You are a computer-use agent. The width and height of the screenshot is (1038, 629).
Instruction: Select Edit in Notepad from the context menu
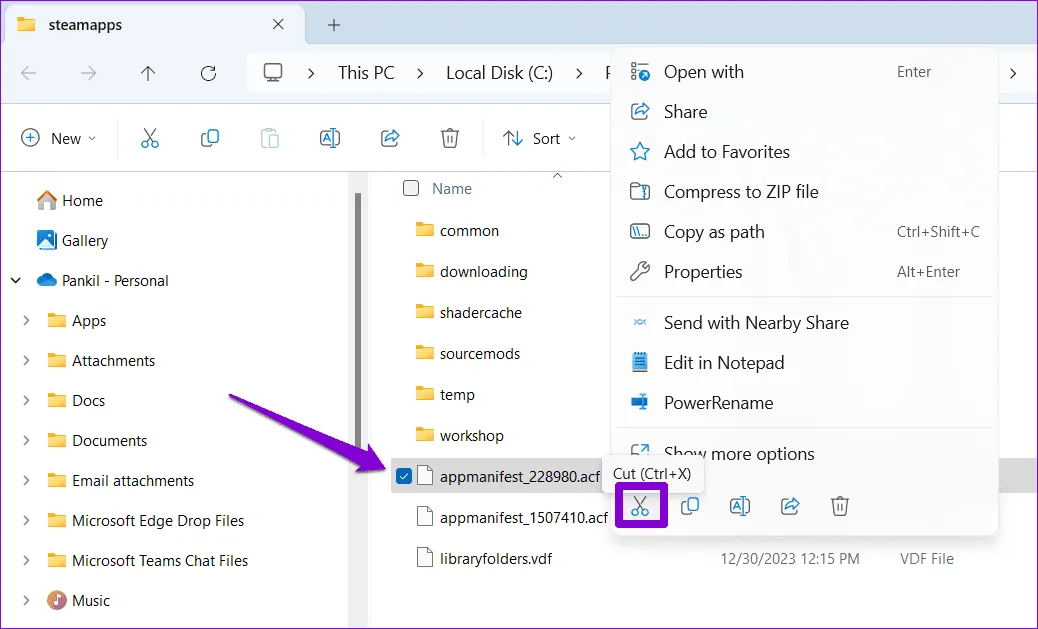724,362
